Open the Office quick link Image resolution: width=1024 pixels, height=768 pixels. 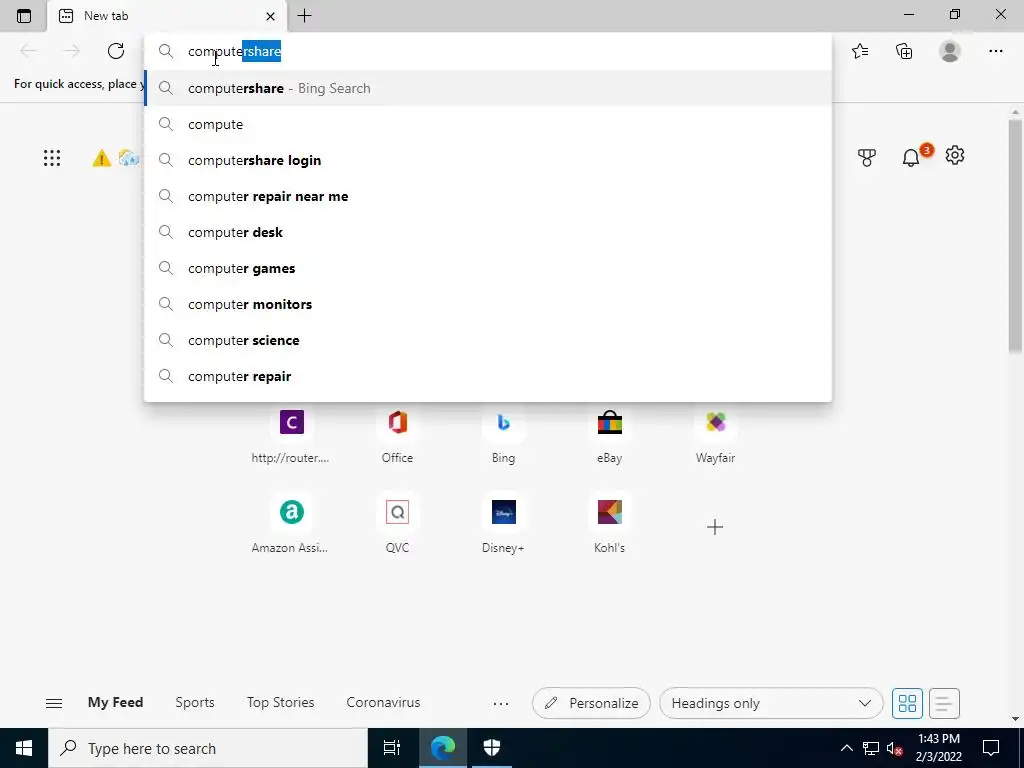[397, 436]
